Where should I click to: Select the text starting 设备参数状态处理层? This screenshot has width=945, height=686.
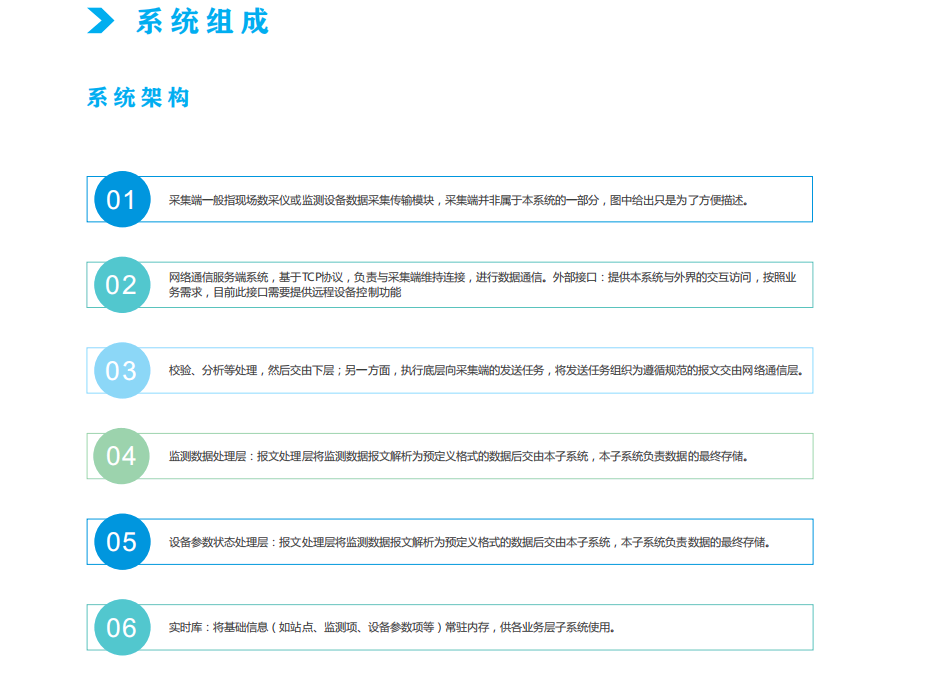(469, 543)
